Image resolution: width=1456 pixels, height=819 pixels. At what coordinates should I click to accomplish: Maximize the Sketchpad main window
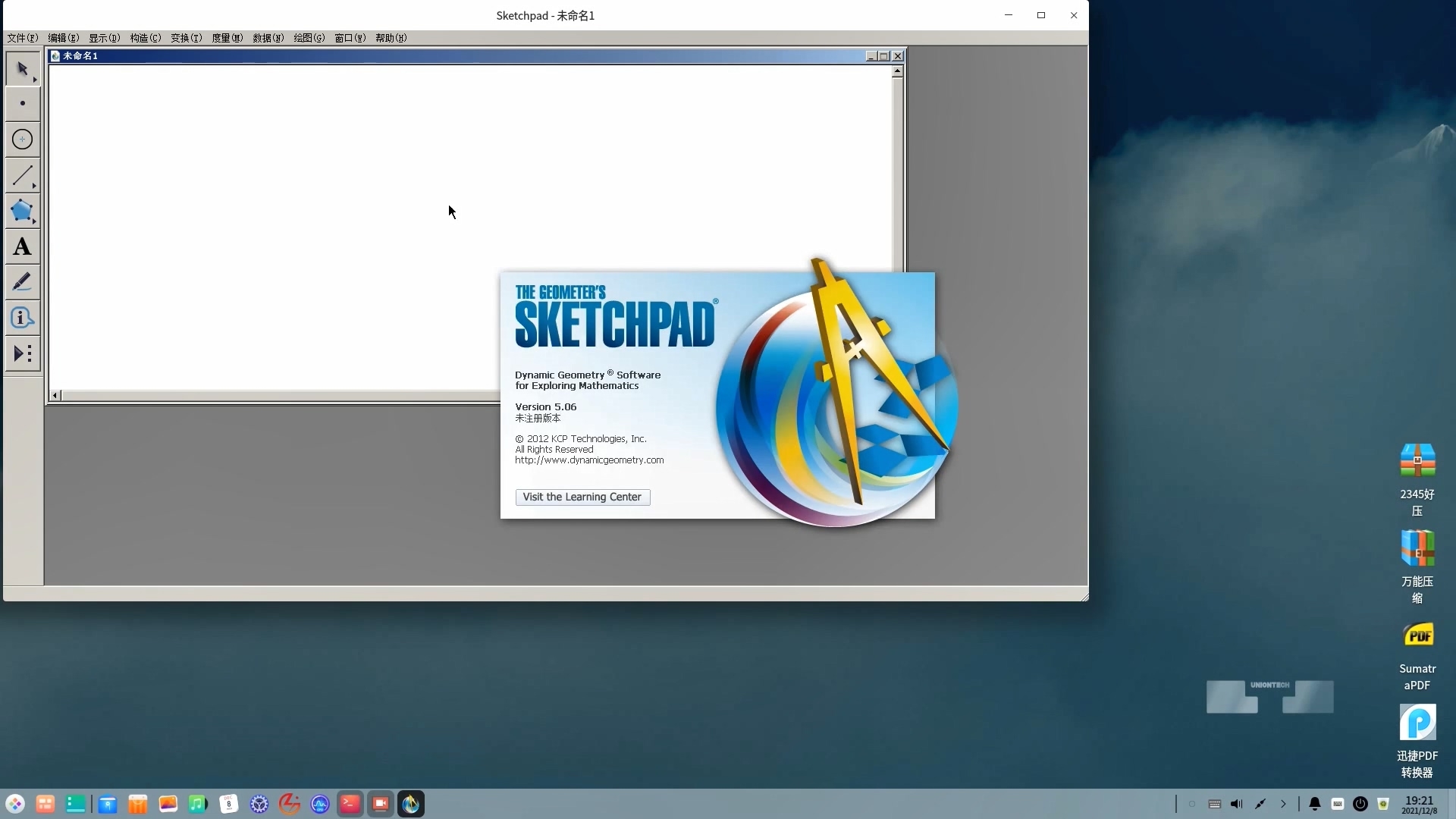tap(1041, 15)
